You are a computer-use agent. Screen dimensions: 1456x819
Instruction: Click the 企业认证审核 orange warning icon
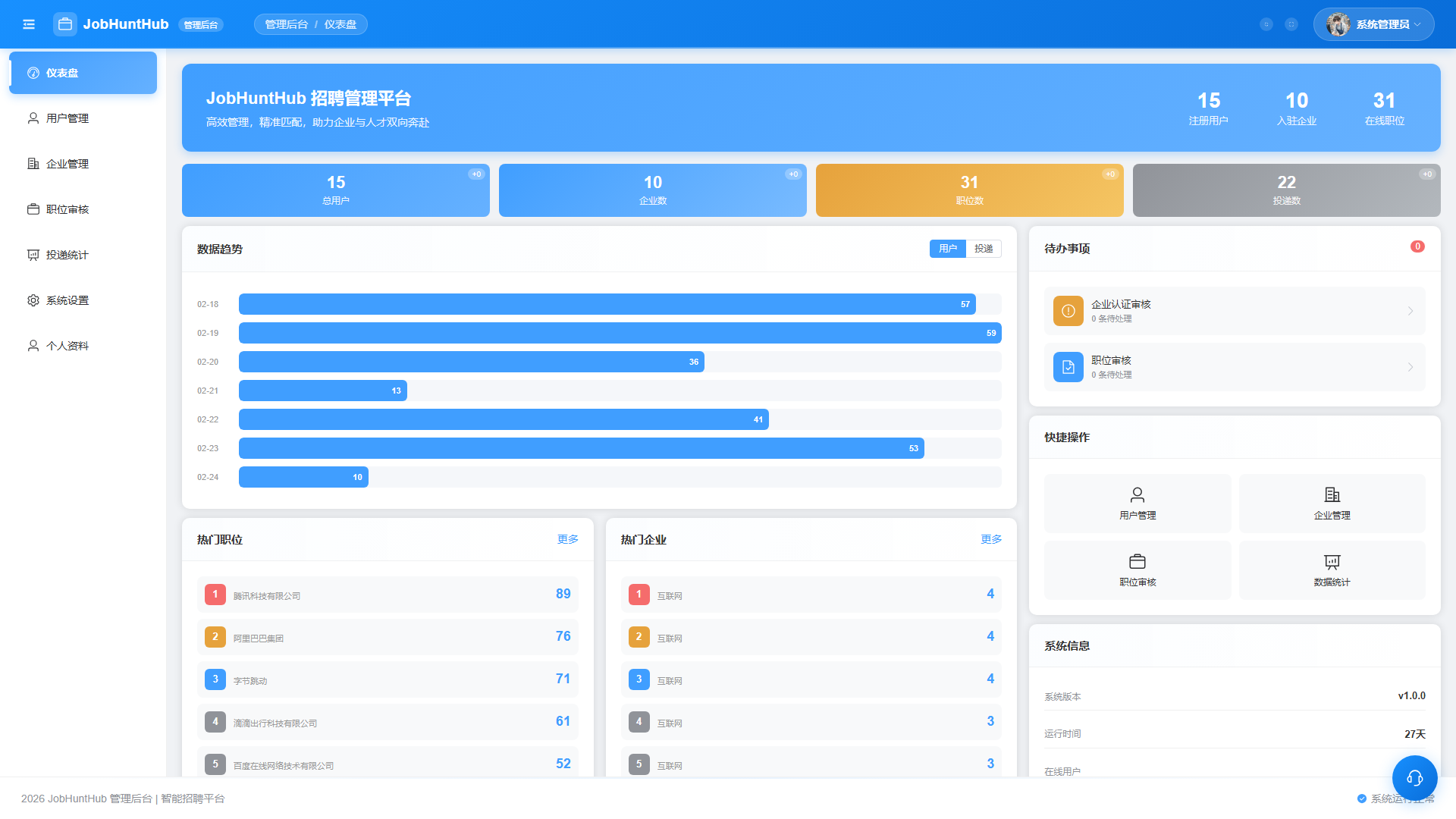point(1068,311)
